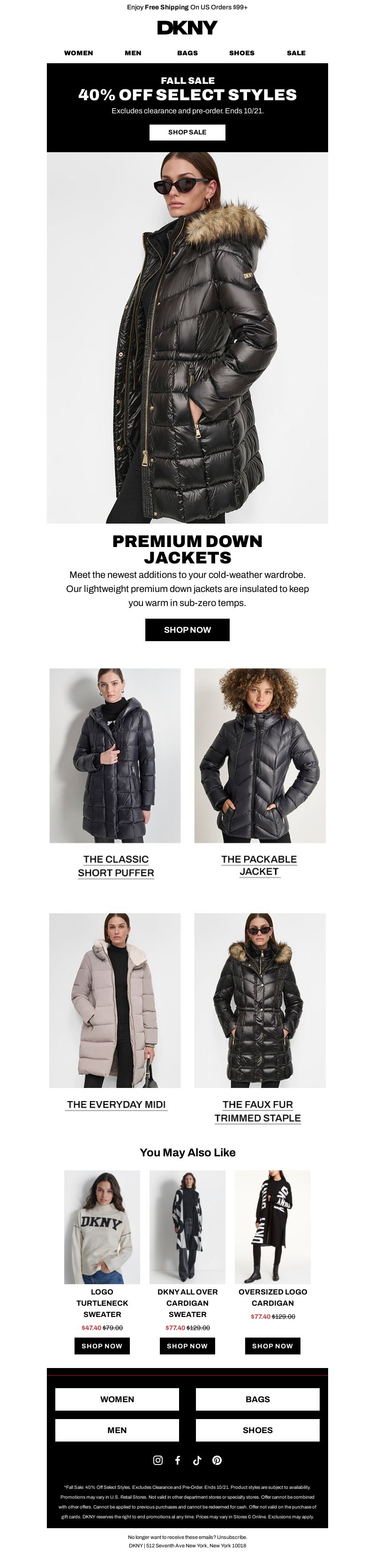Open The Faux Fur Trimmed Staple link
Viewport: 375px width, 1568px height.
click(257, 1111)
